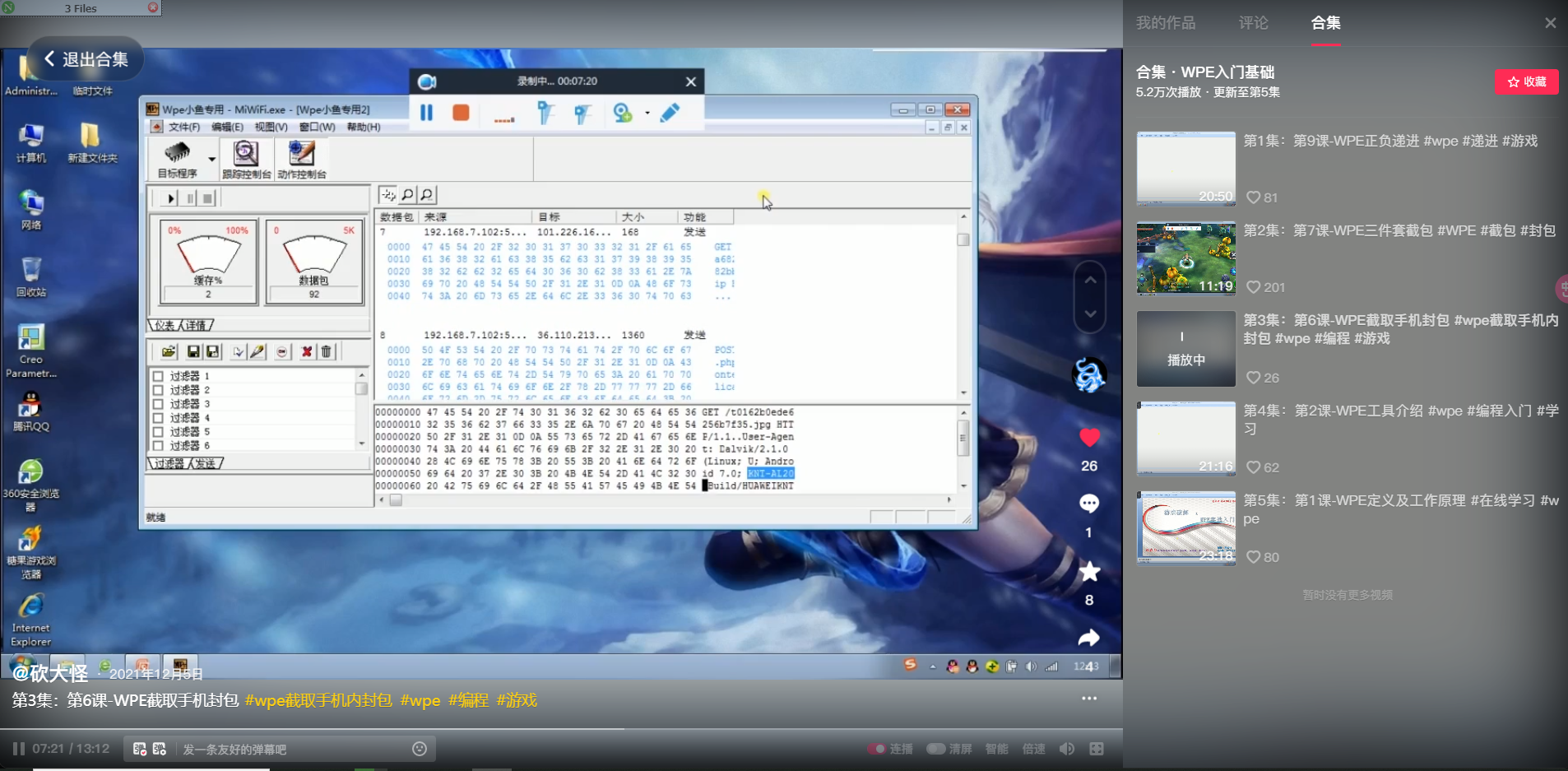Enable 过滤器 3 checkbox

158,404
